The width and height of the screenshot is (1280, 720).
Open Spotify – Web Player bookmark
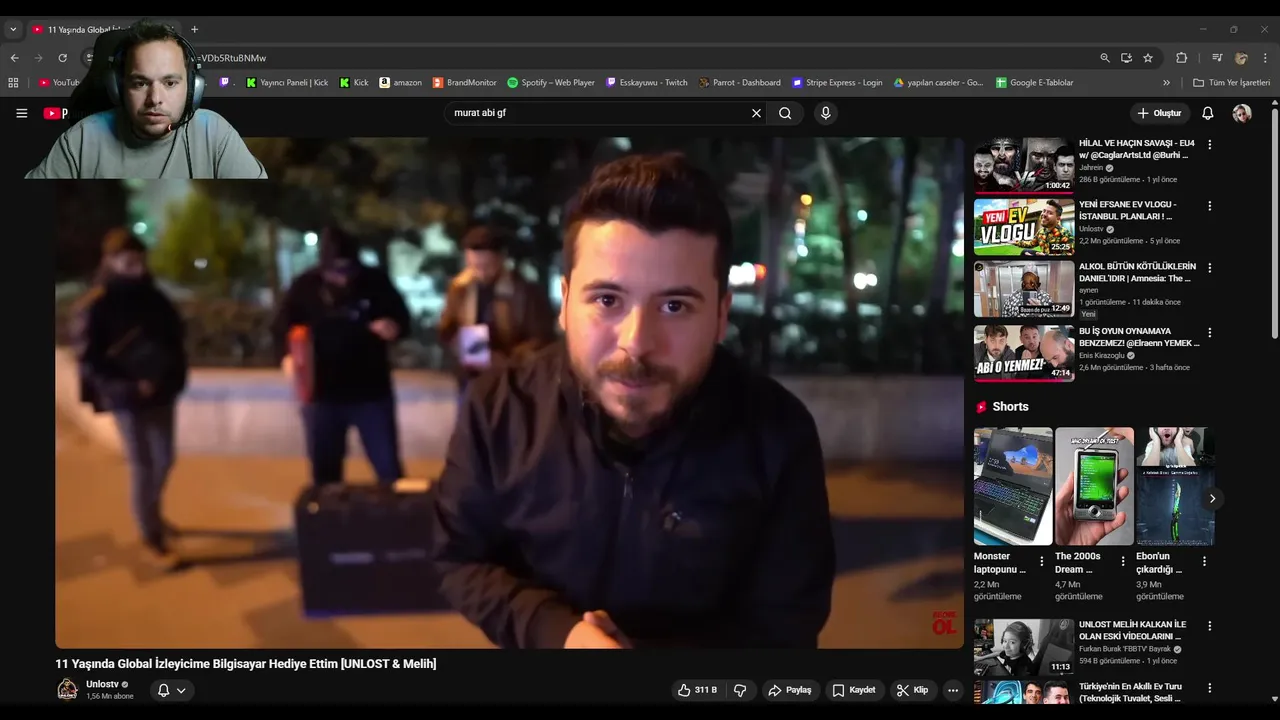coord(551,83)
